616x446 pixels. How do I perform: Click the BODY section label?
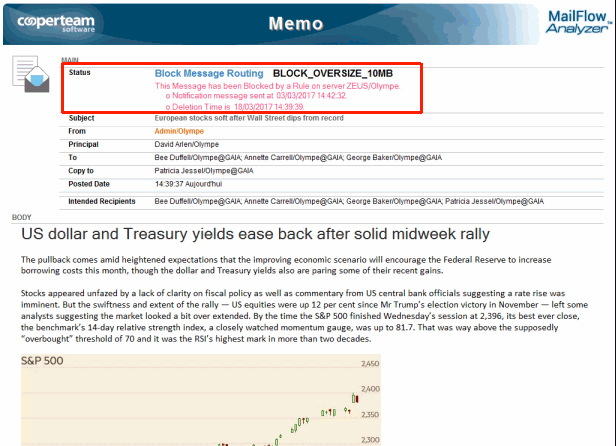pos(22,217)
